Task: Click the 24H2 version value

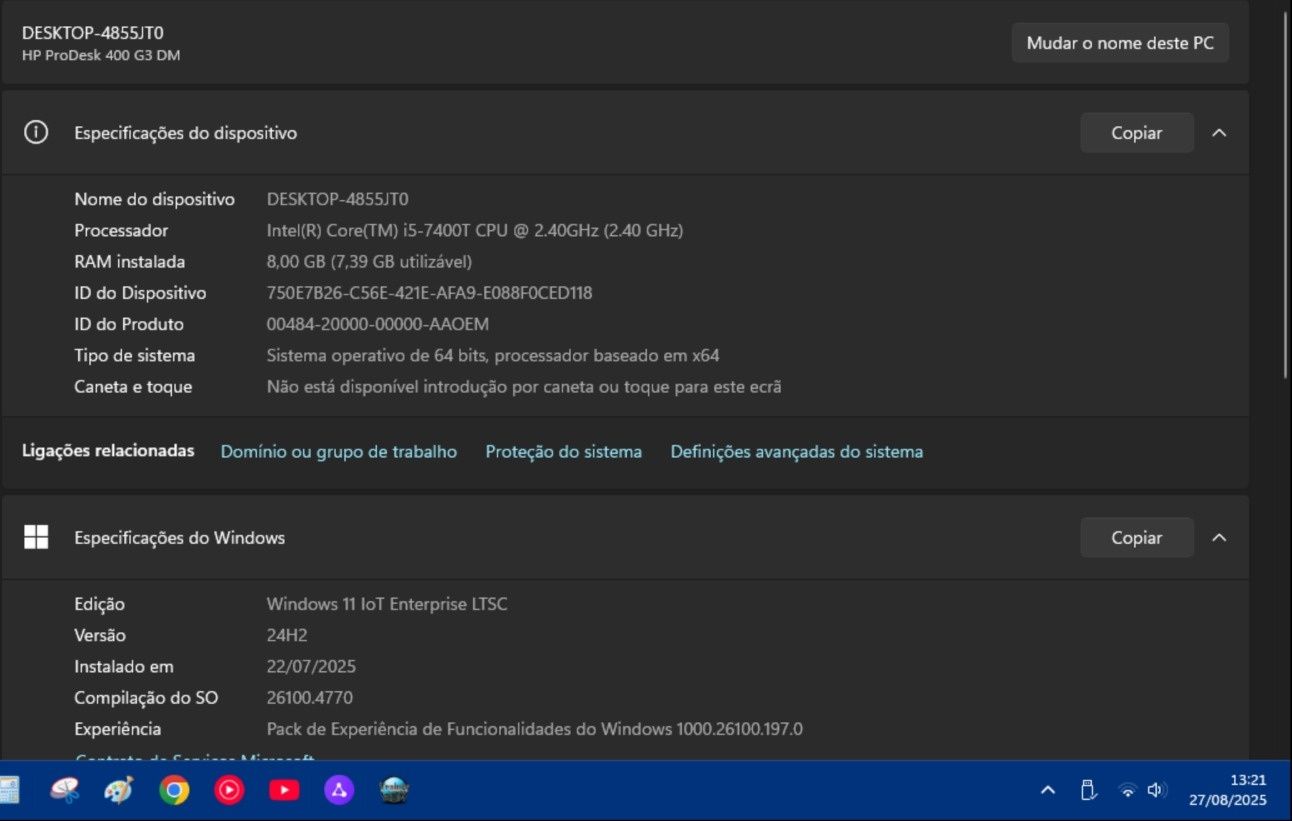Action: pos(287,635)
